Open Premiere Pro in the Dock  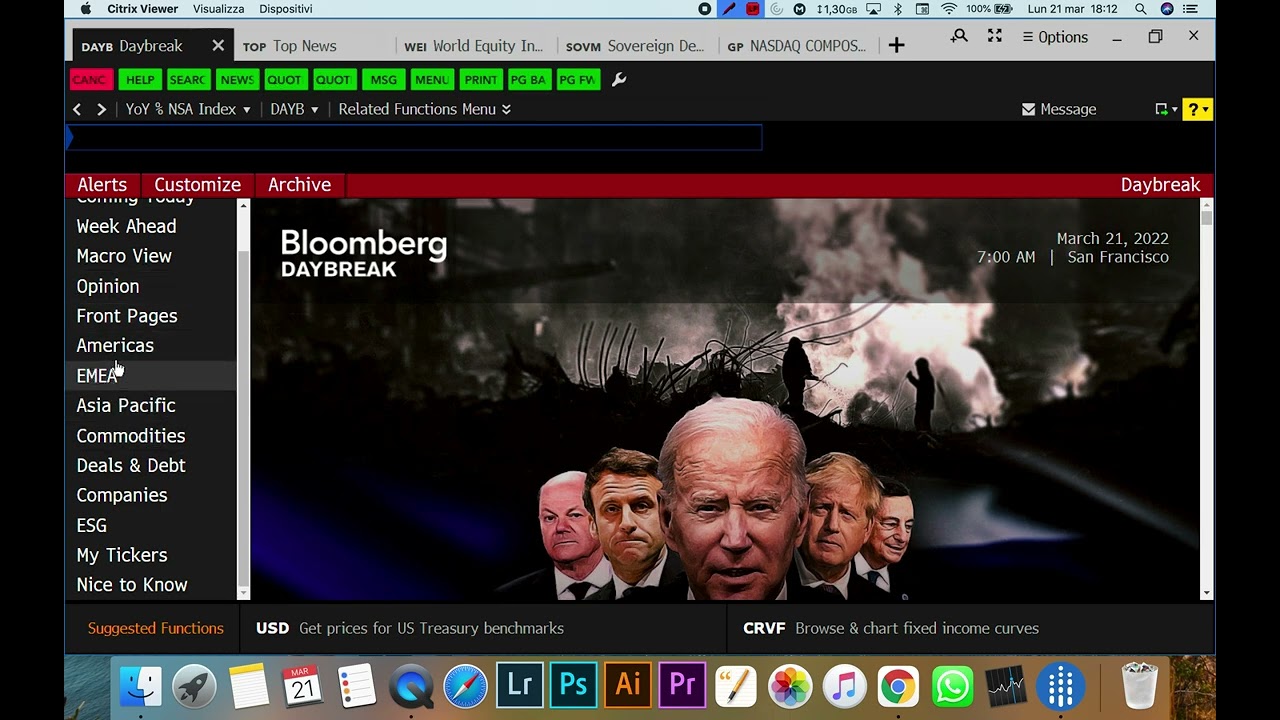[x=681, y=687]
